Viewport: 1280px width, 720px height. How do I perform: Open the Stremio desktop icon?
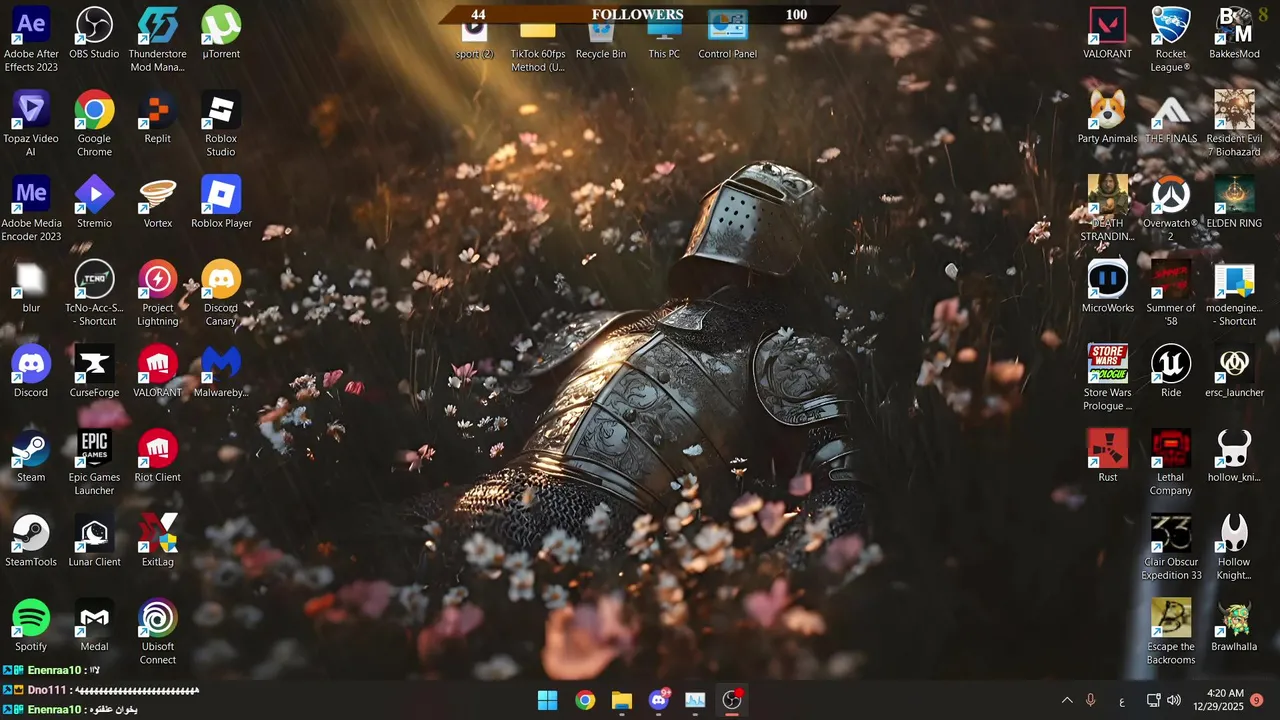pyautogui.click(x=94, y=202)
